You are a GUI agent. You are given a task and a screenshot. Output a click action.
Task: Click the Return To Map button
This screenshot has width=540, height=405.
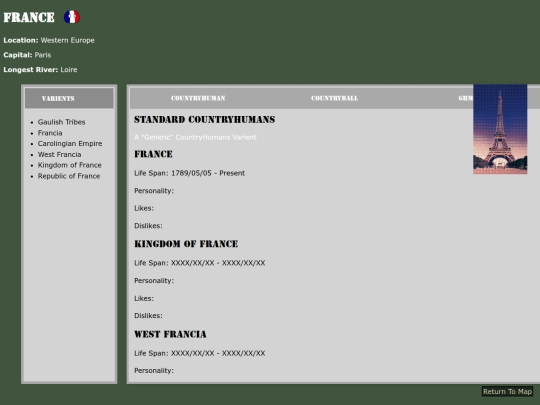pos(507,392)
